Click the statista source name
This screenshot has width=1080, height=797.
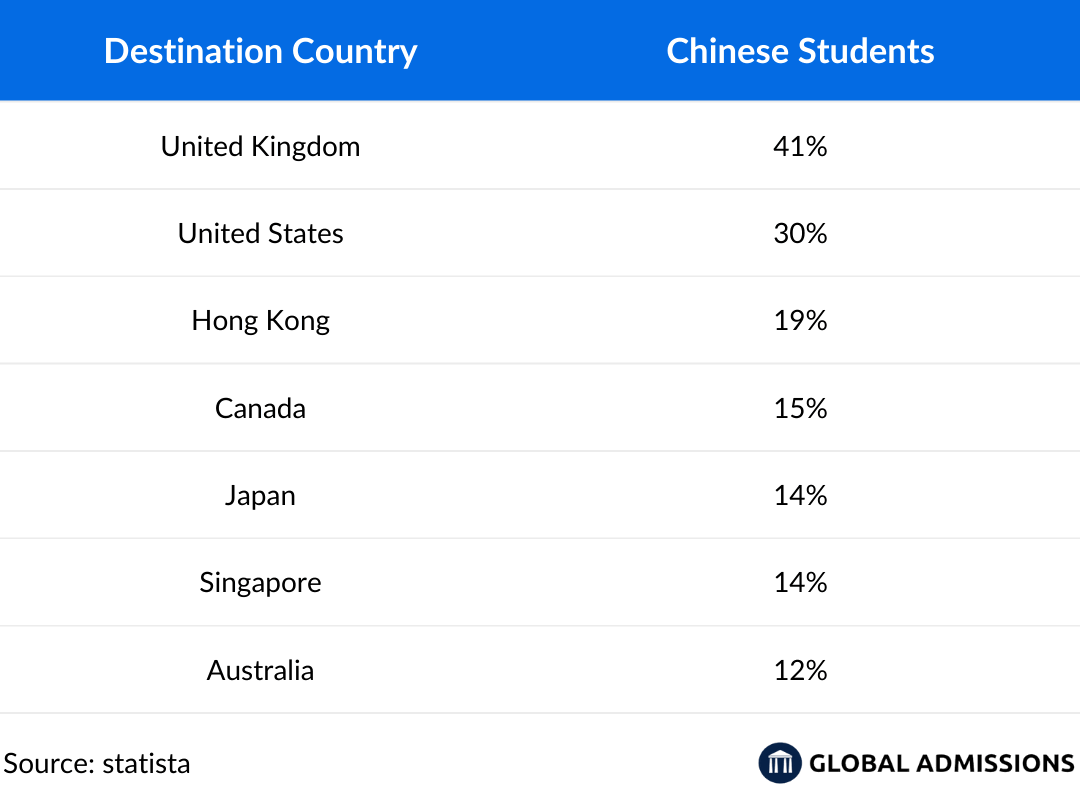tap(146, 764)
